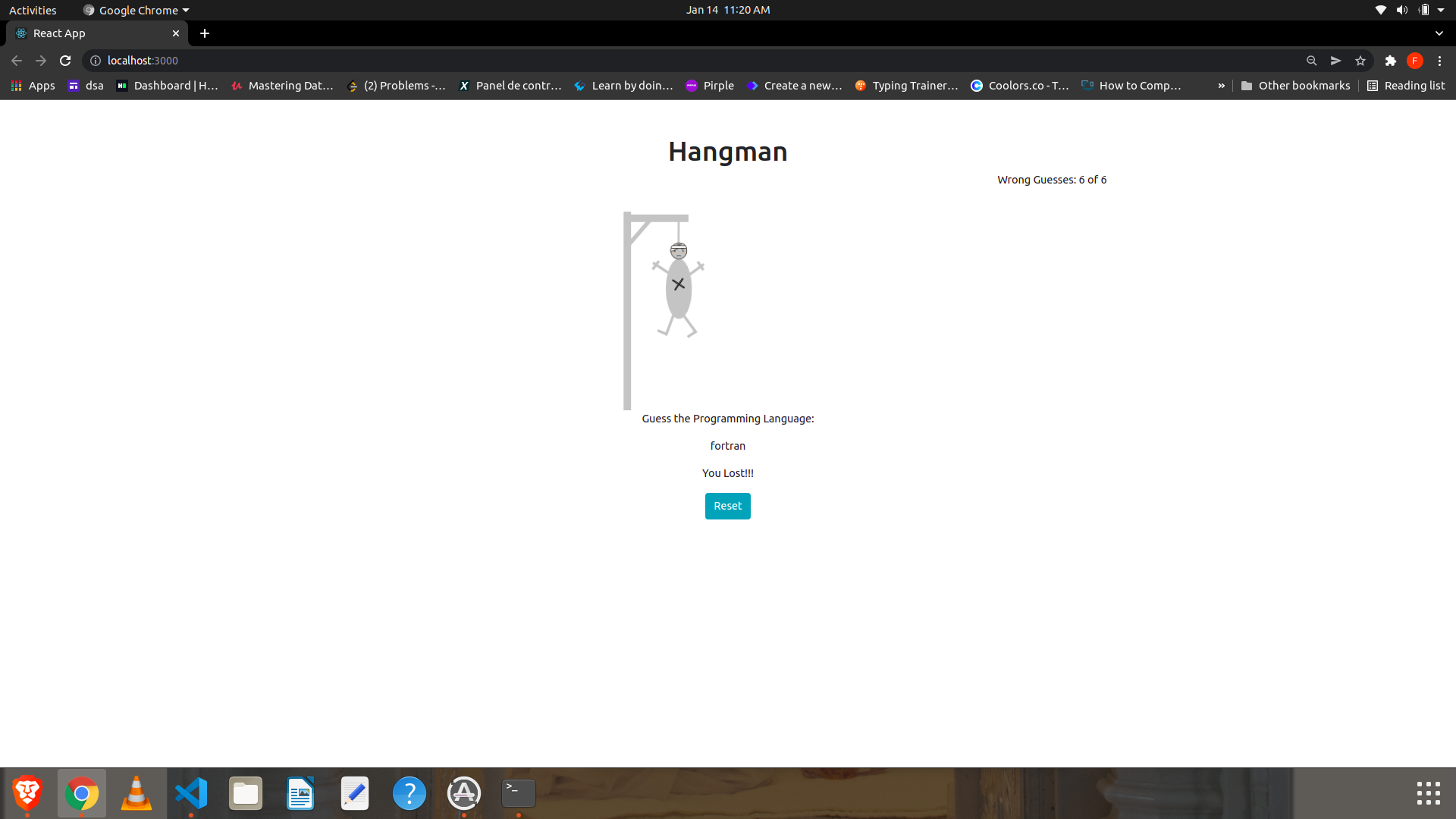Open the tab search dropdown arrow
The width and height of the screenshot is (1456, 819).
[x=1439, y=33]
